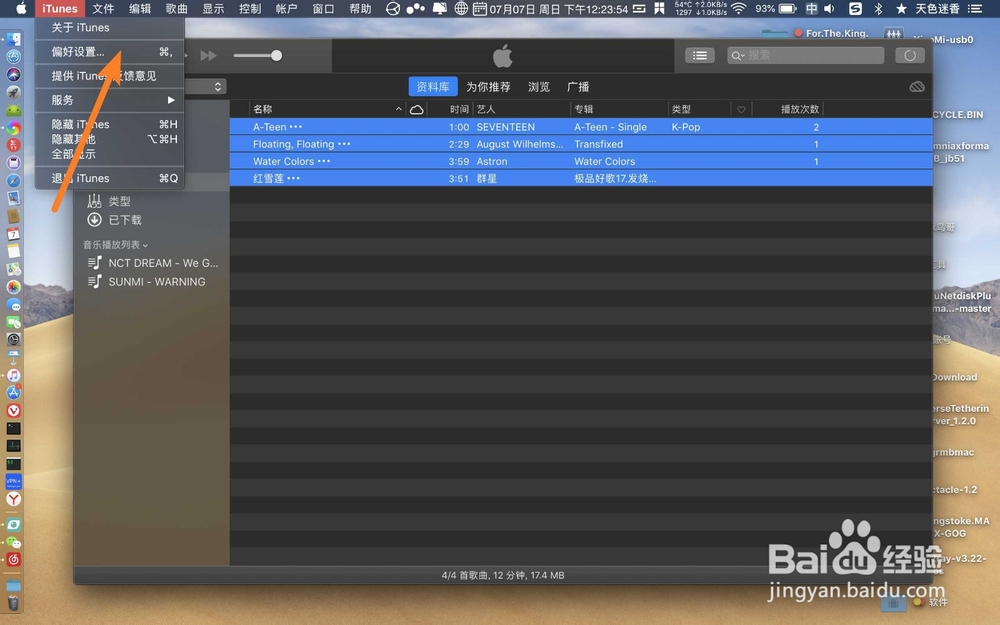The height and width of the screenshot is (625, 1000).
Task: Open System Preferences from the Dock
Action: (13, 339)
